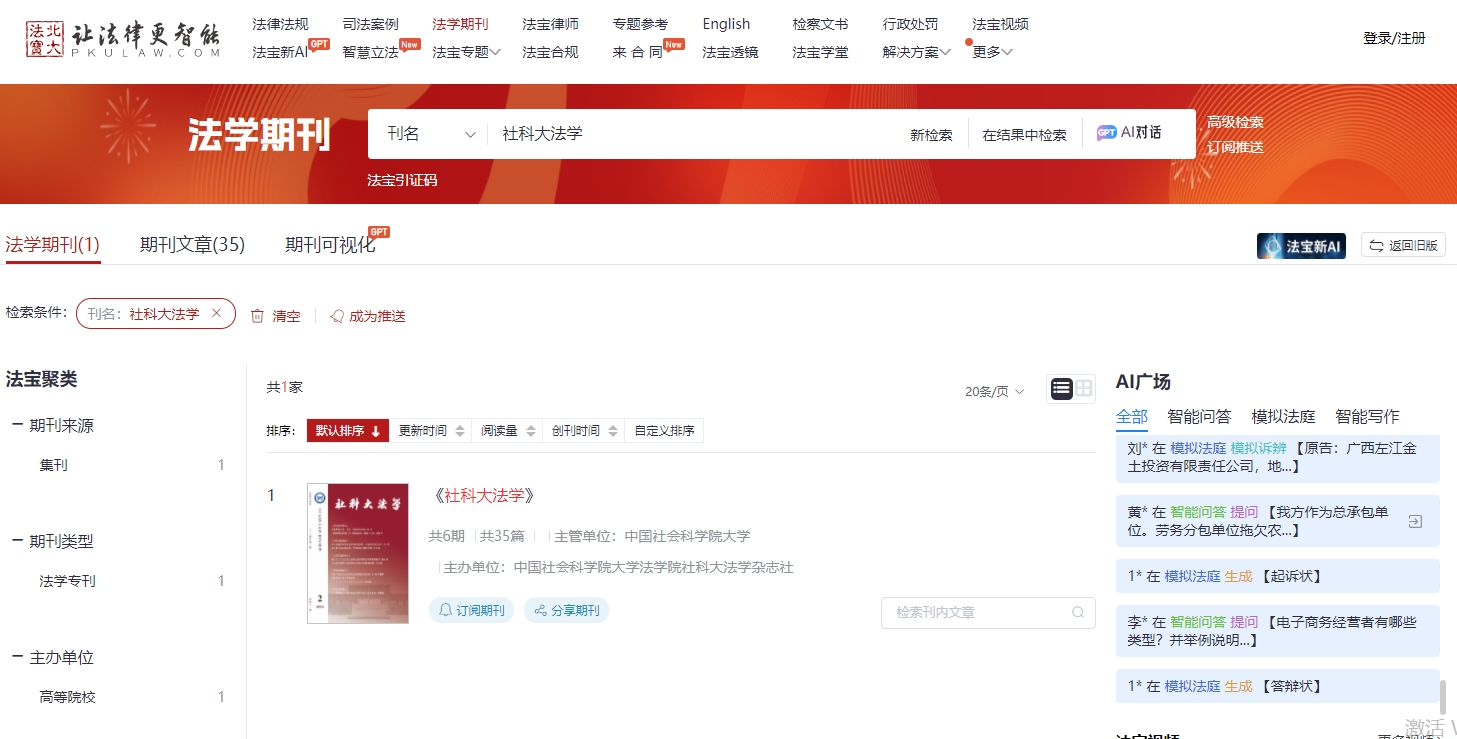Open the 期刊可视化 tab

coord(330,245)
